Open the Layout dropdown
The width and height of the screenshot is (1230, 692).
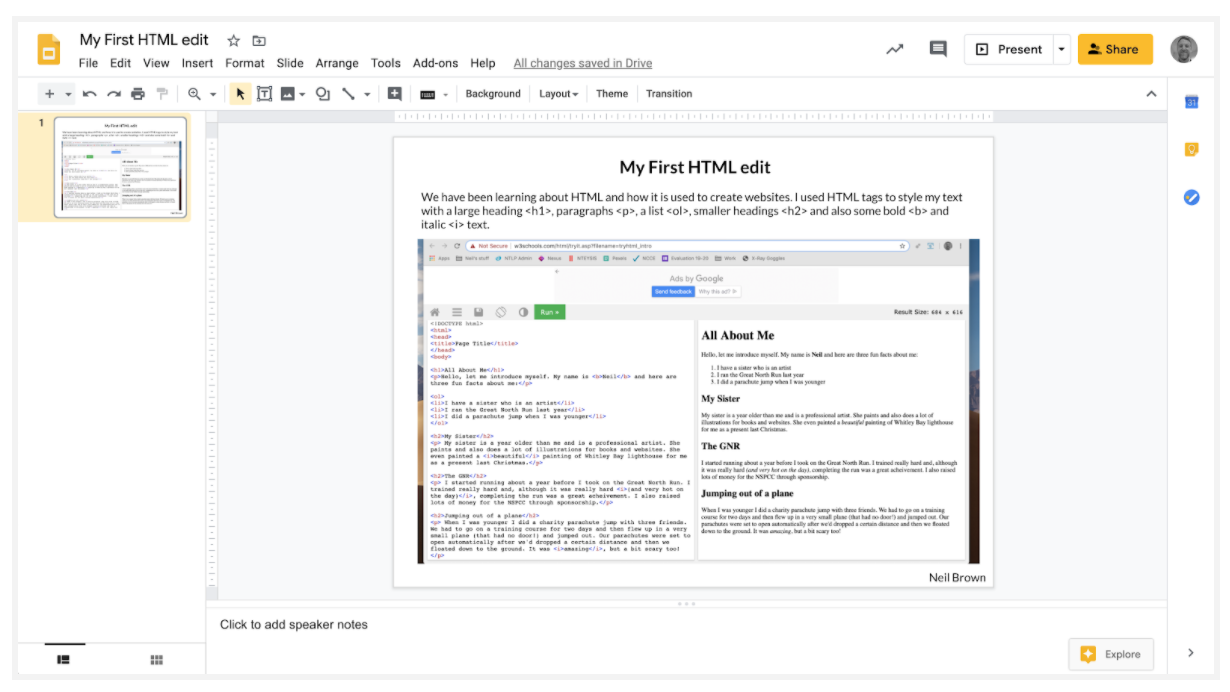click(559, 94)
